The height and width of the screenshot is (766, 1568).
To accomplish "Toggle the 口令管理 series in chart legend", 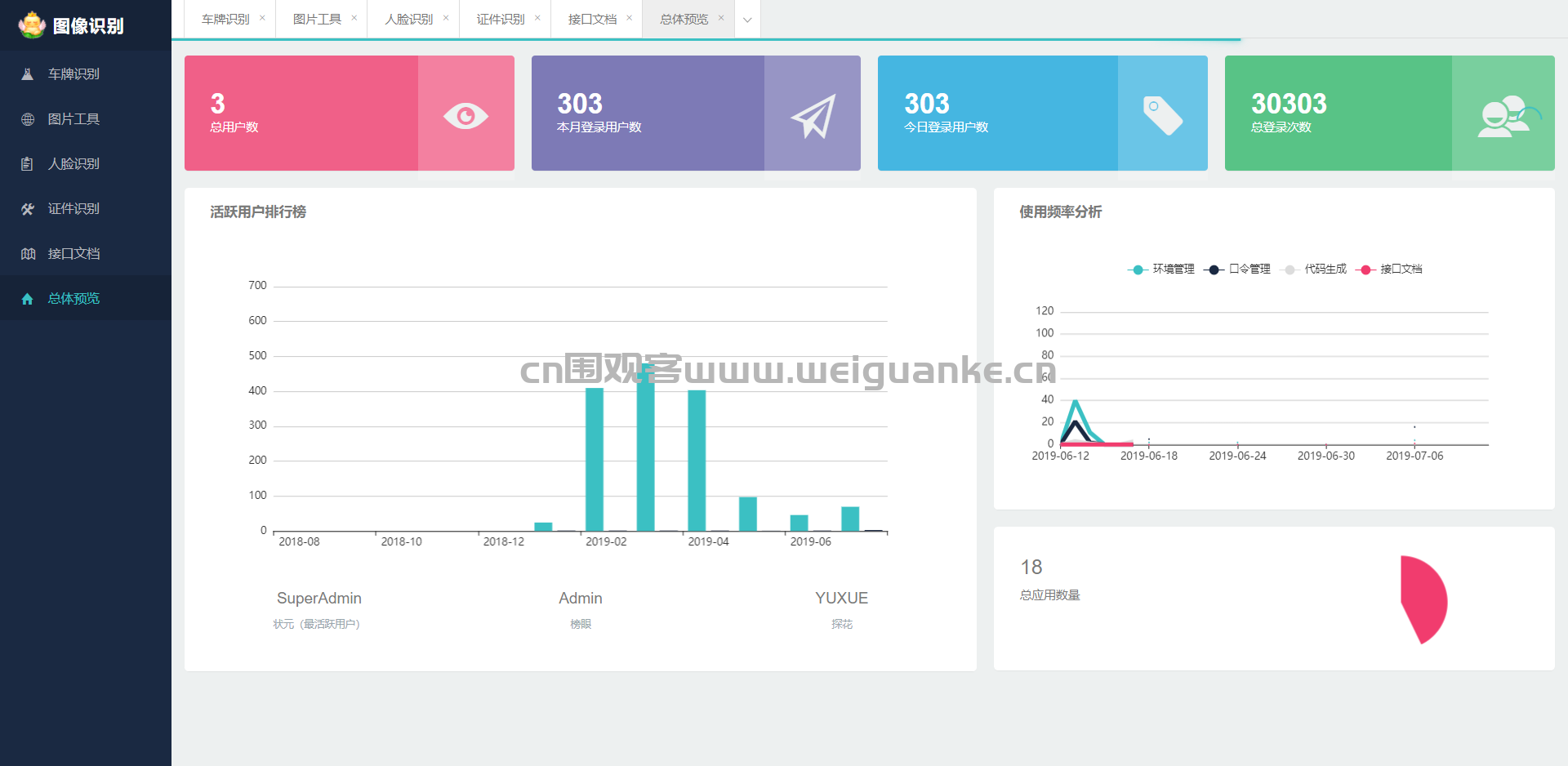I will pos(1237,269).
